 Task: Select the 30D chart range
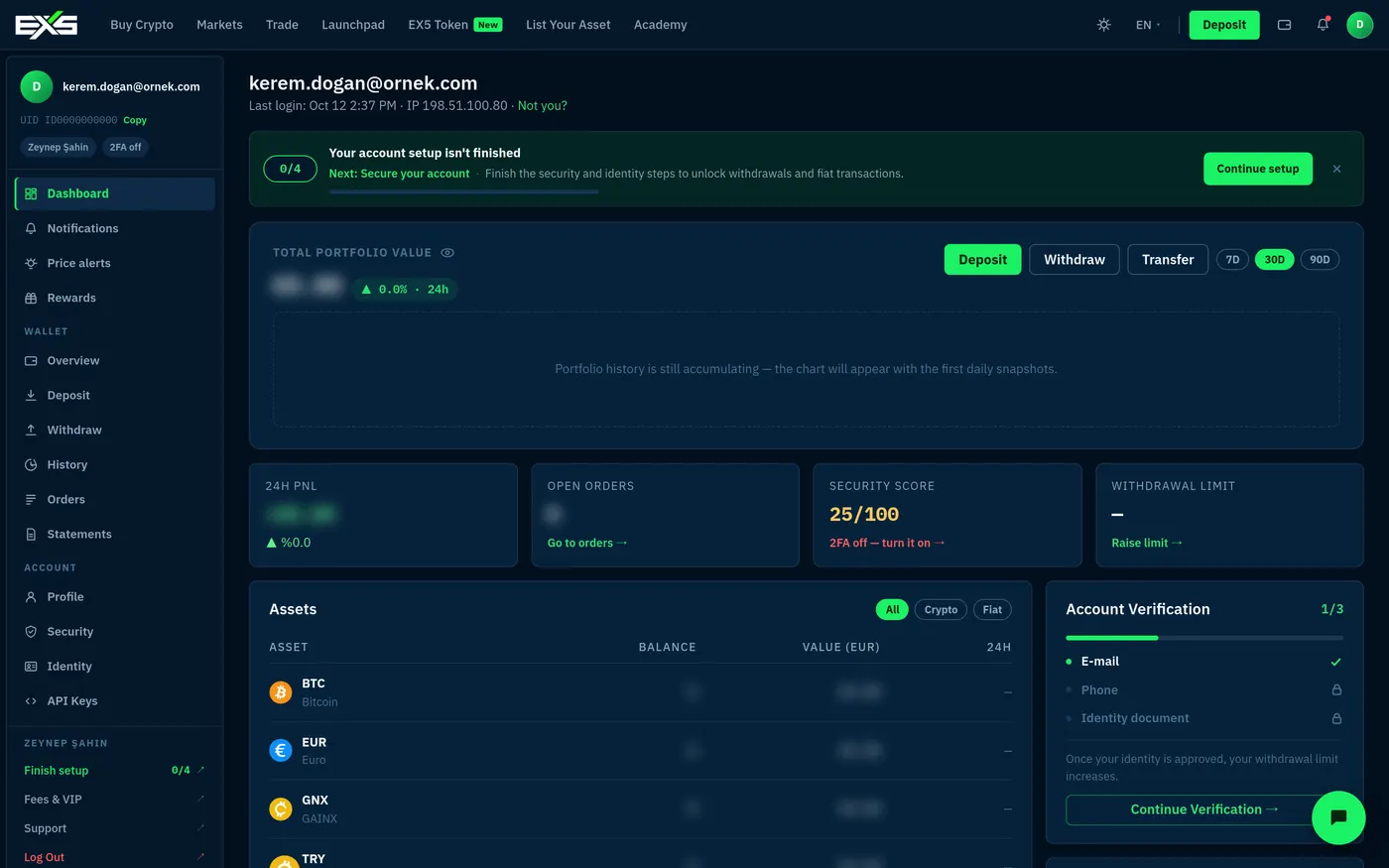(x=1275, y=260)
